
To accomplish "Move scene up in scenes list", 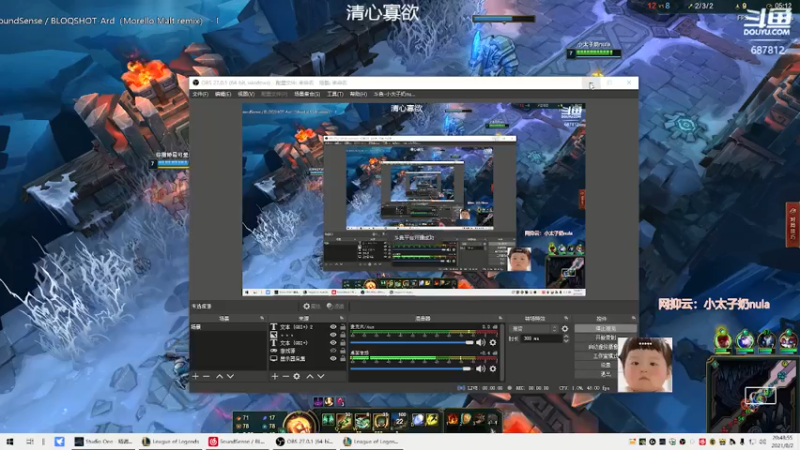I will coord(219,376).
